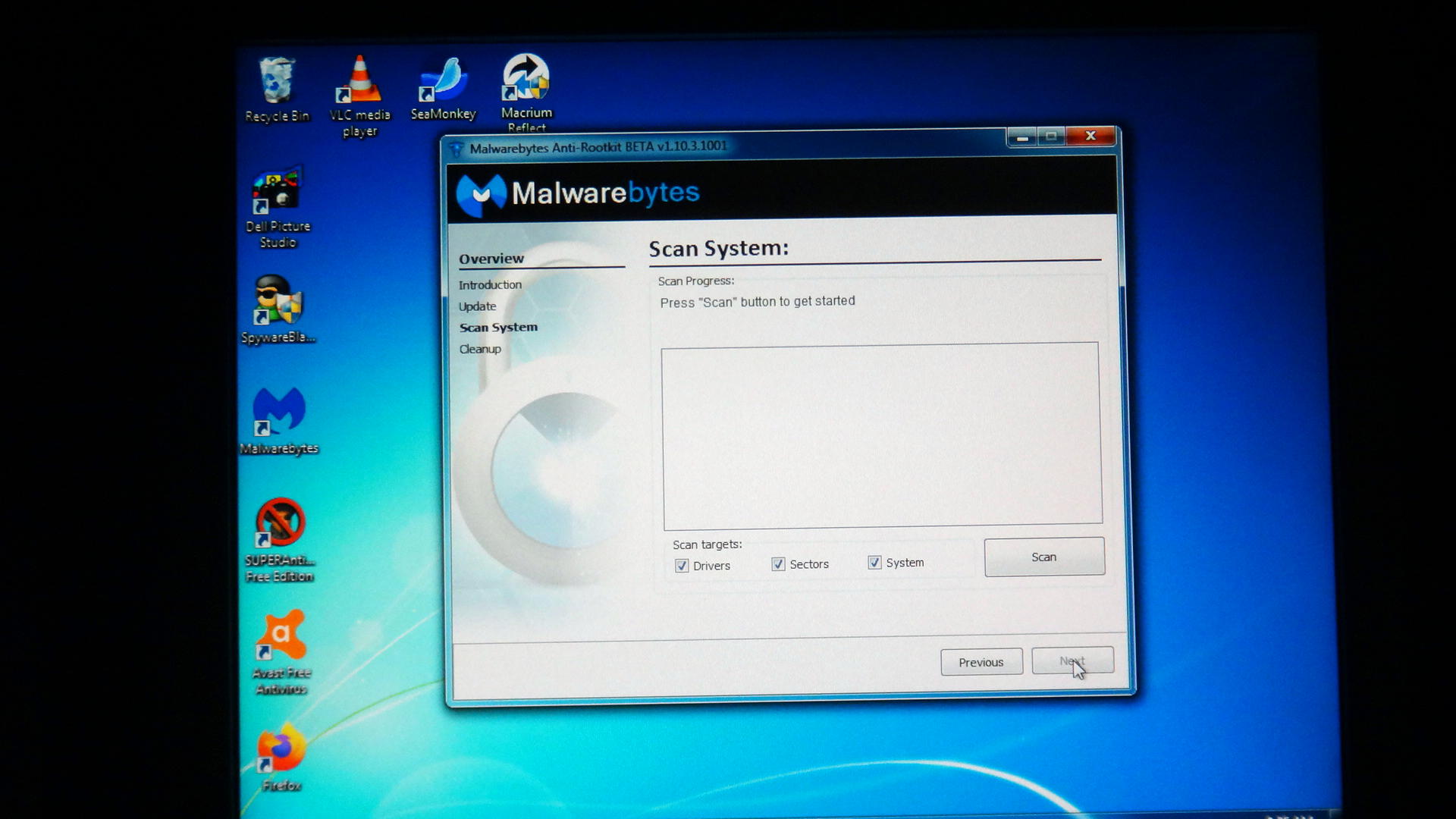
Task: Click the 'Scan Progress:' label
Action: [x=696, y=281]
